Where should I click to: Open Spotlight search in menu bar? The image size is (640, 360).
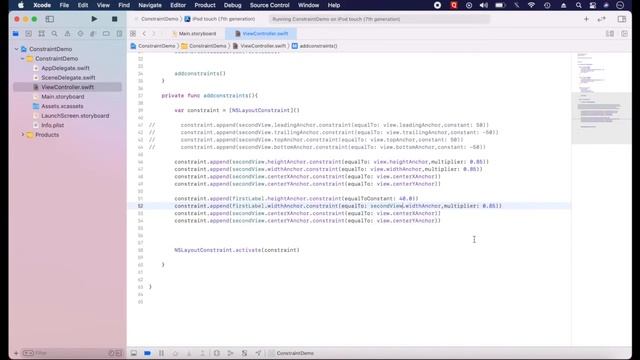click(578, 5)
